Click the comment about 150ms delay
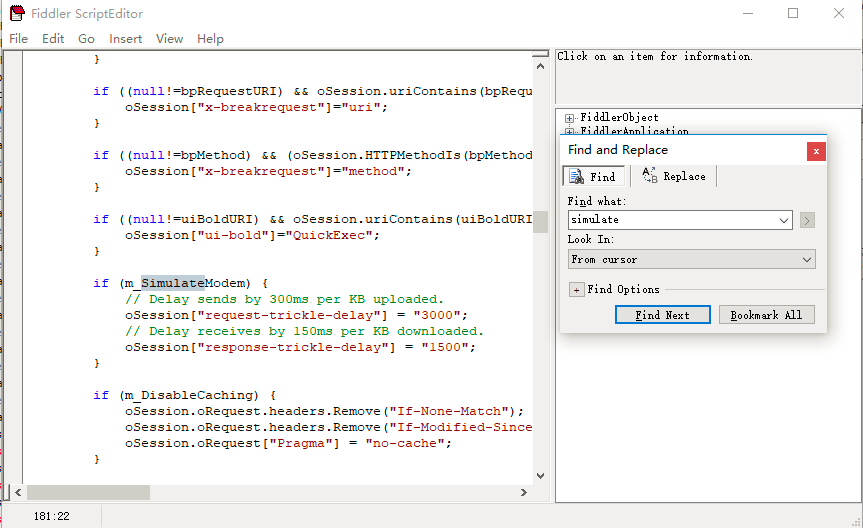This screenshot has width=863, height=528. pos(304,331)
